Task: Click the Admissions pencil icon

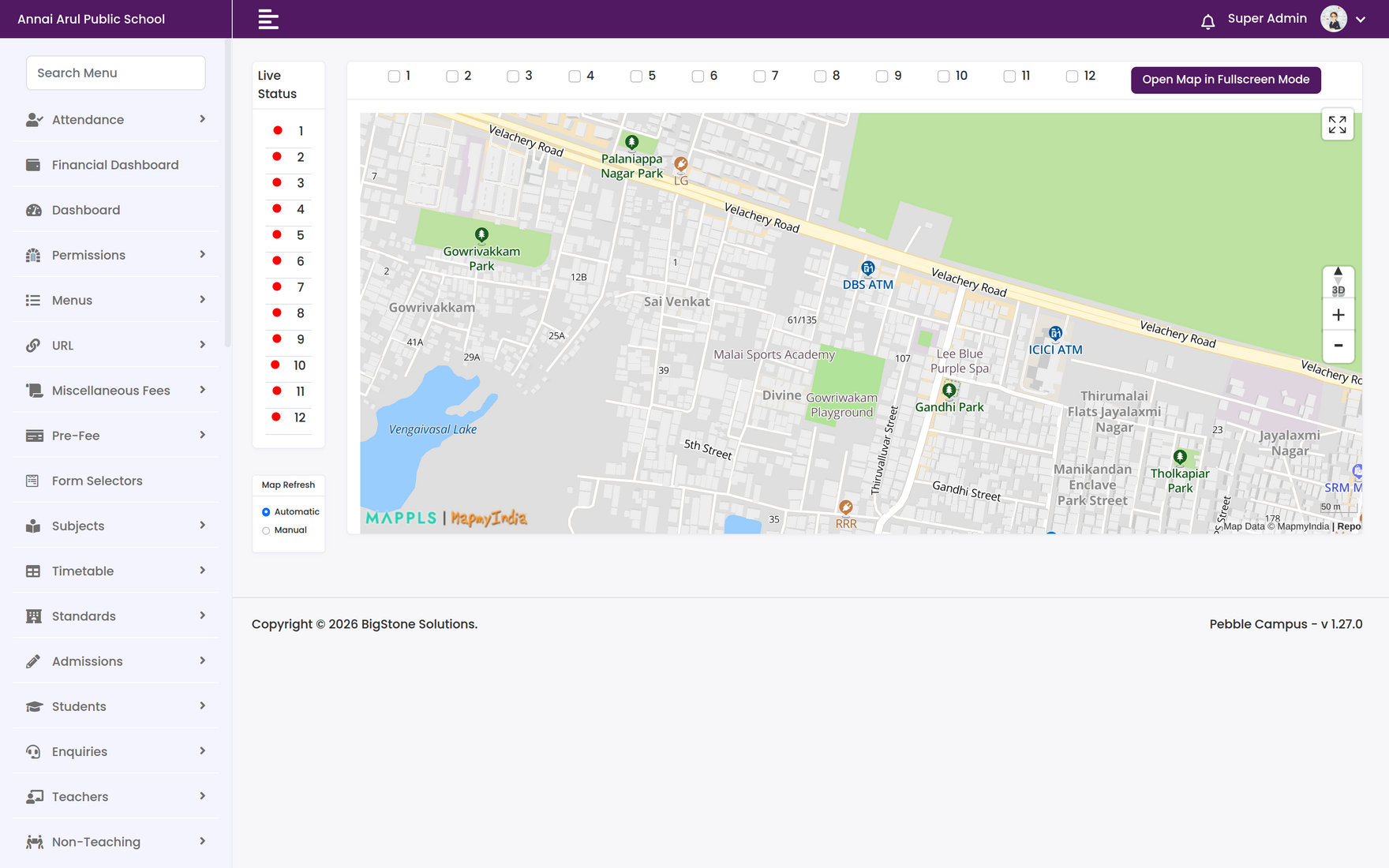Action: (33, 661)
